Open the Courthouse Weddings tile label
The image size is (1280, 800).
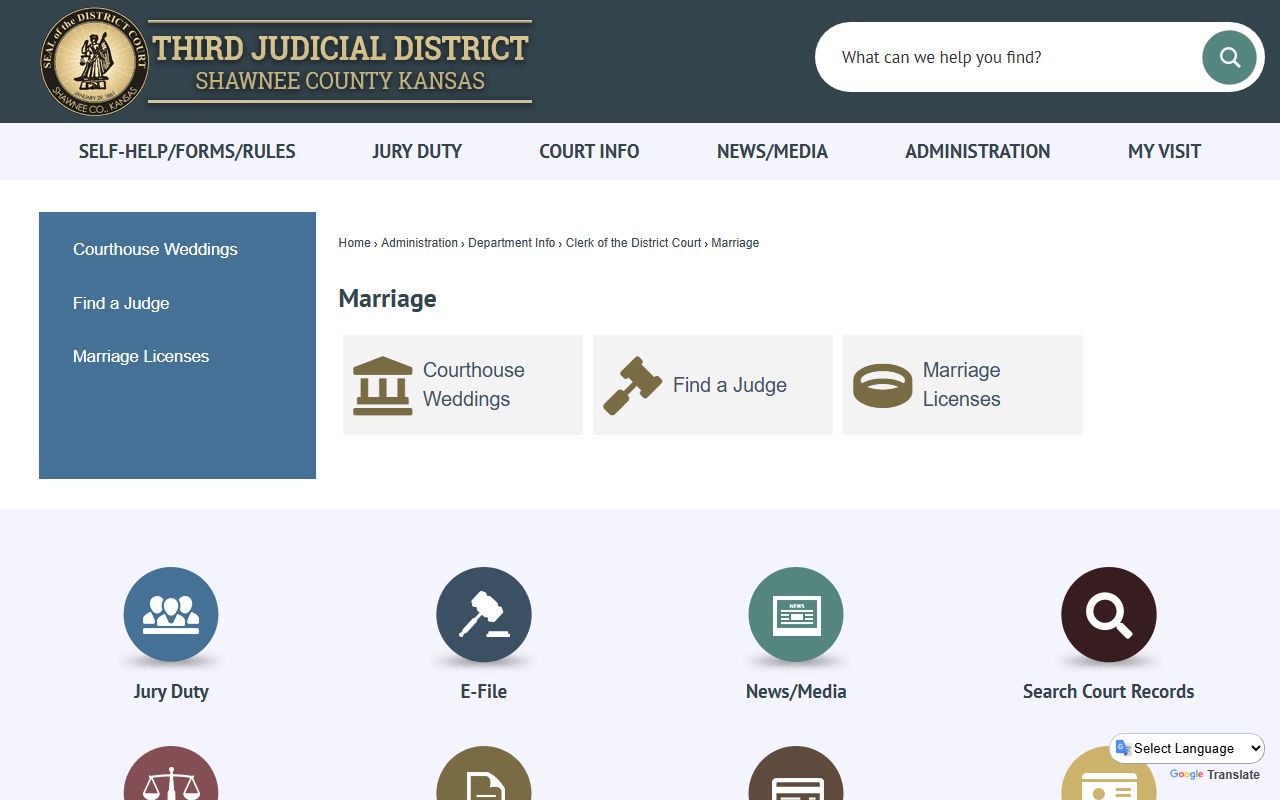(474, 385)
